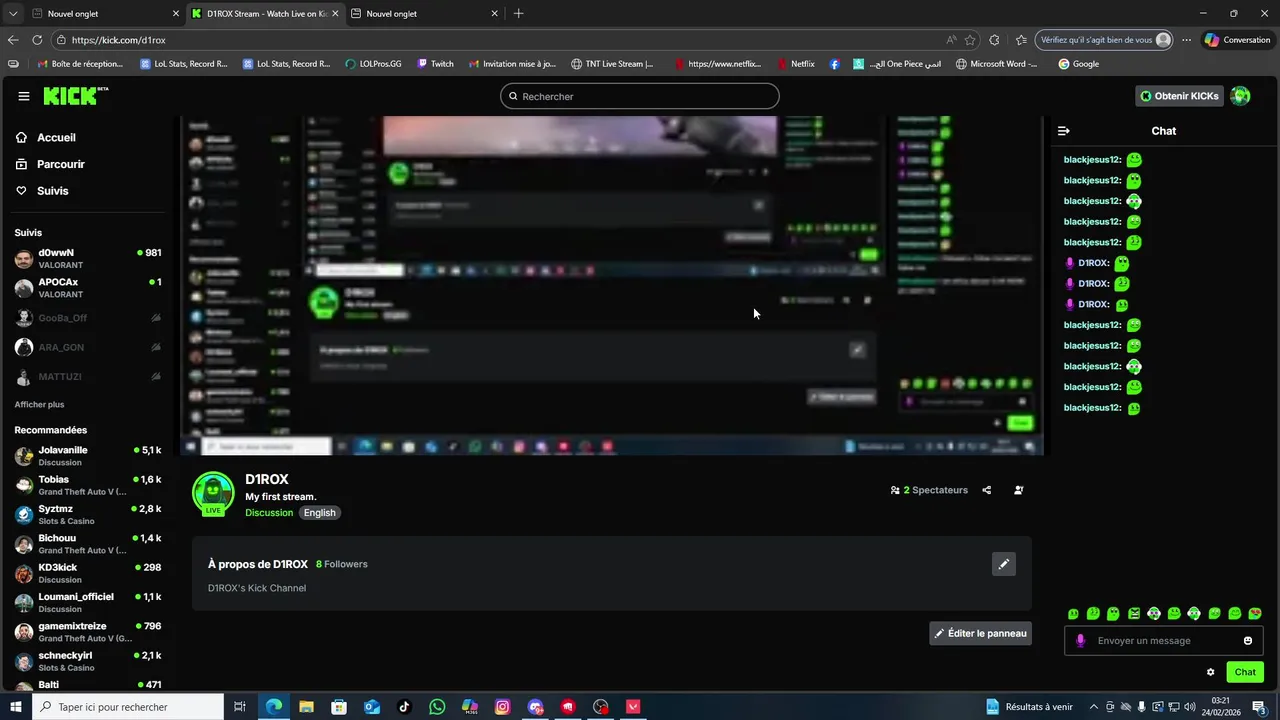
Task: Click pencil icon in À propos panel
Action: pos(1004,564)
